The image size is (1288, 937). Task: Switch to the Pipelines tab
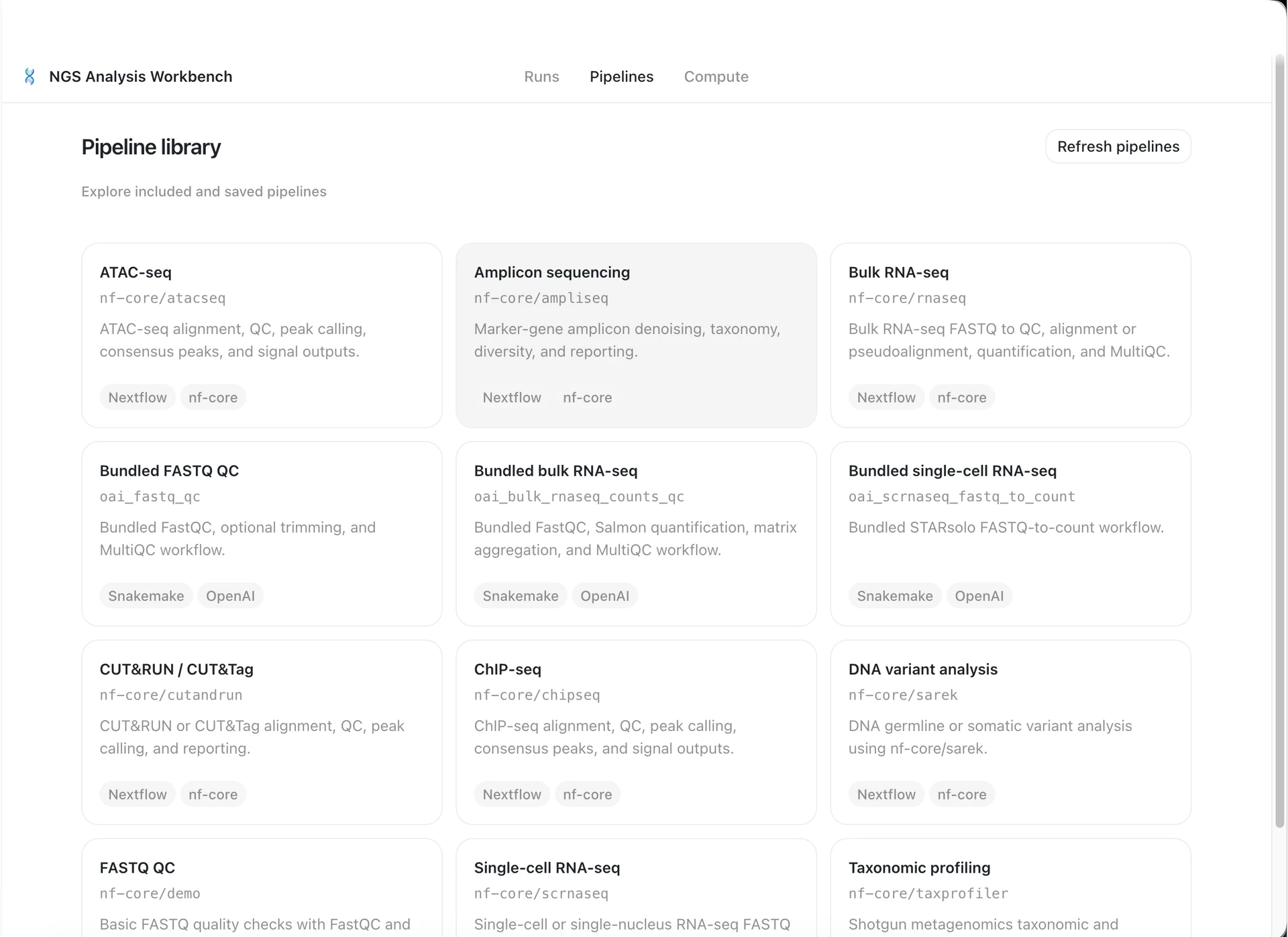pyautogui.click(x=621, y=76)
